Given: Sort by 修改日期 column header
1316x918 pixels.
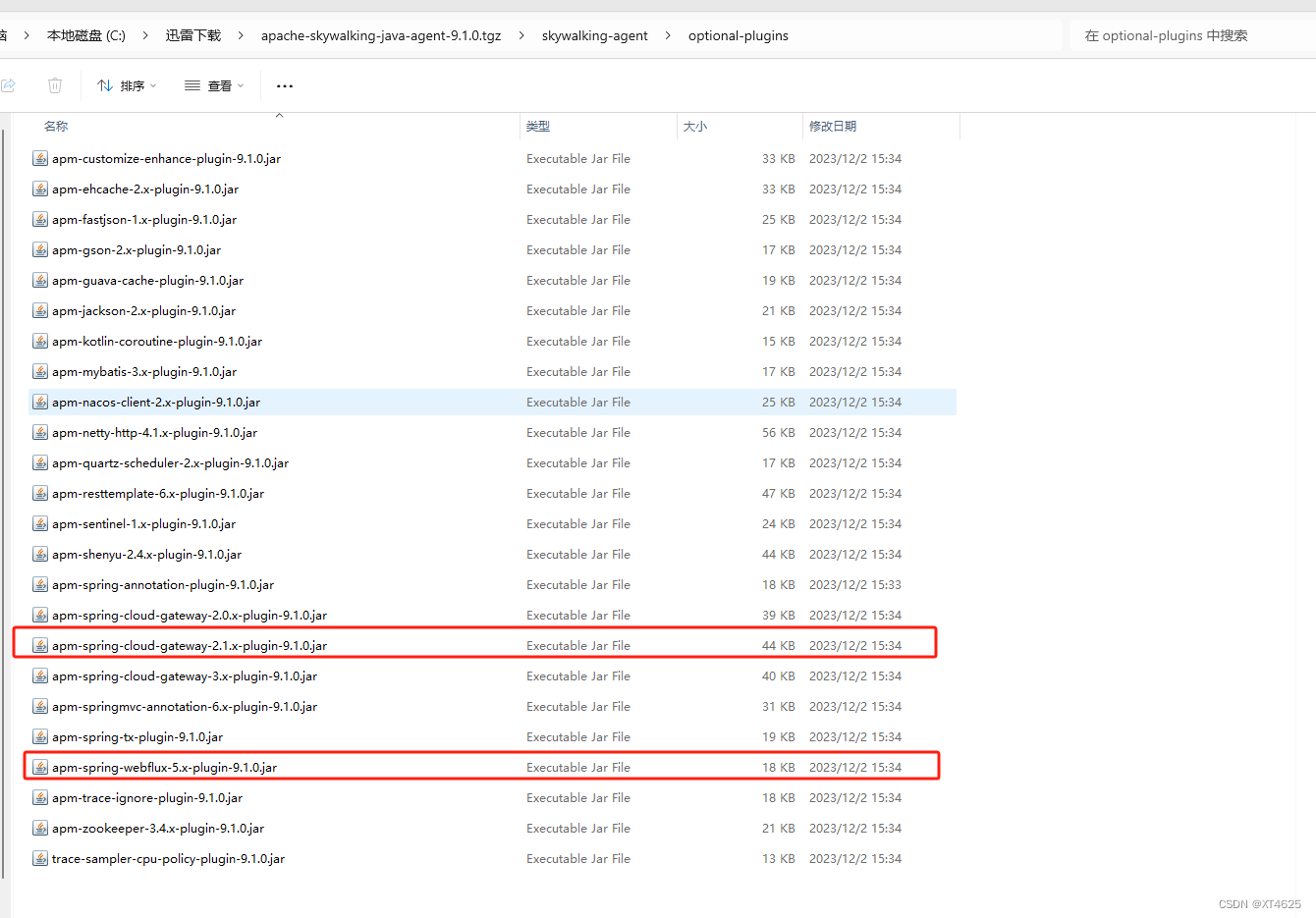Looking at the screenshot, I should click(x=833, y=126).
